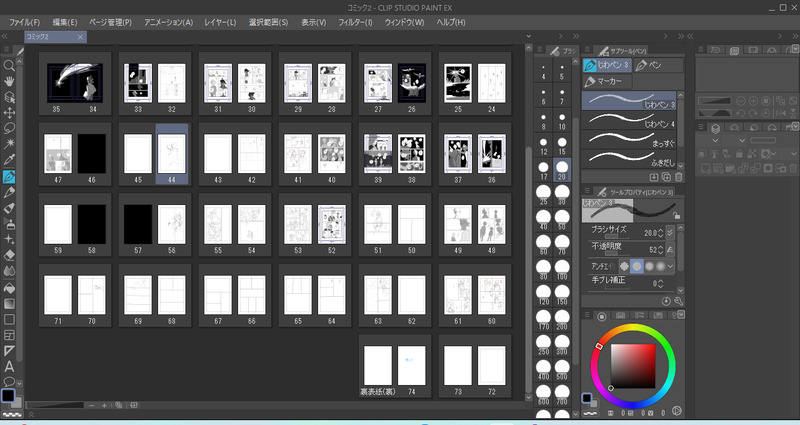Select the ふきだし sub tool
800x425 pixels.
[629, 160]
